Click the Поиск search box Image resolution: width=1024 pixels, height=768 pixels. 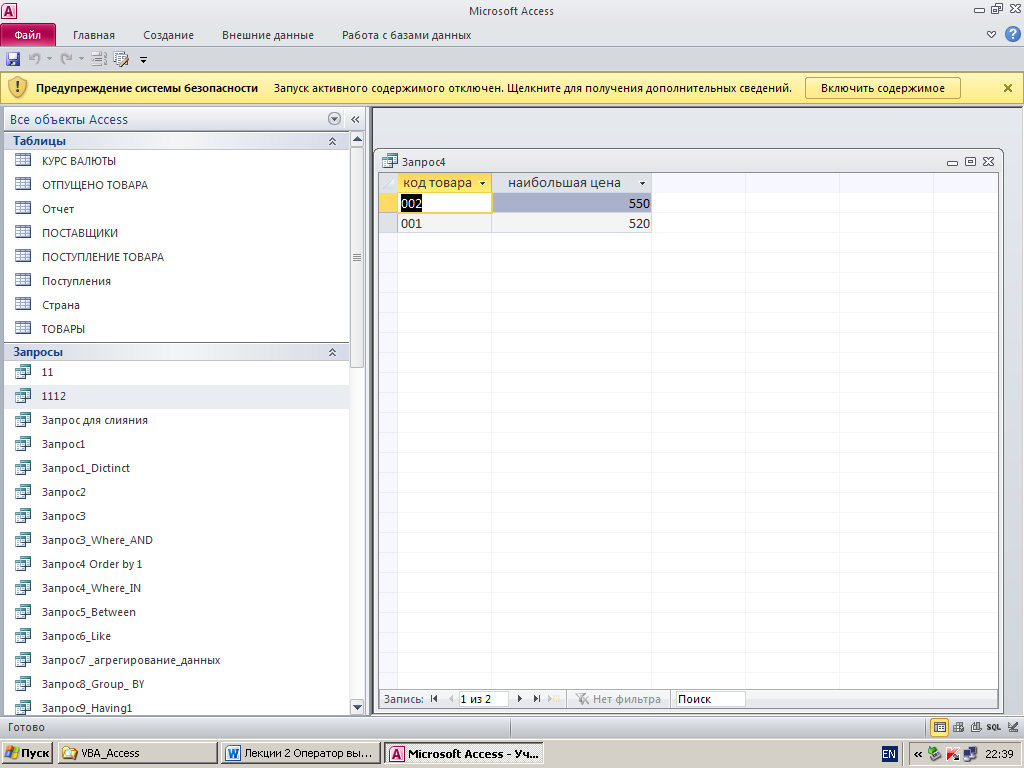(711, 699)
